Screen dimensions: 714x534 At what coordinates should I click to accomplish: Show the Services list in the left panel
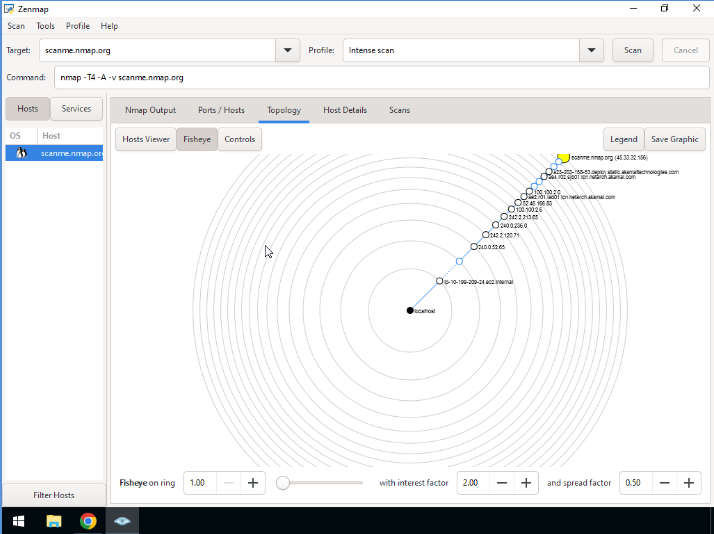[x=76, y=109]
